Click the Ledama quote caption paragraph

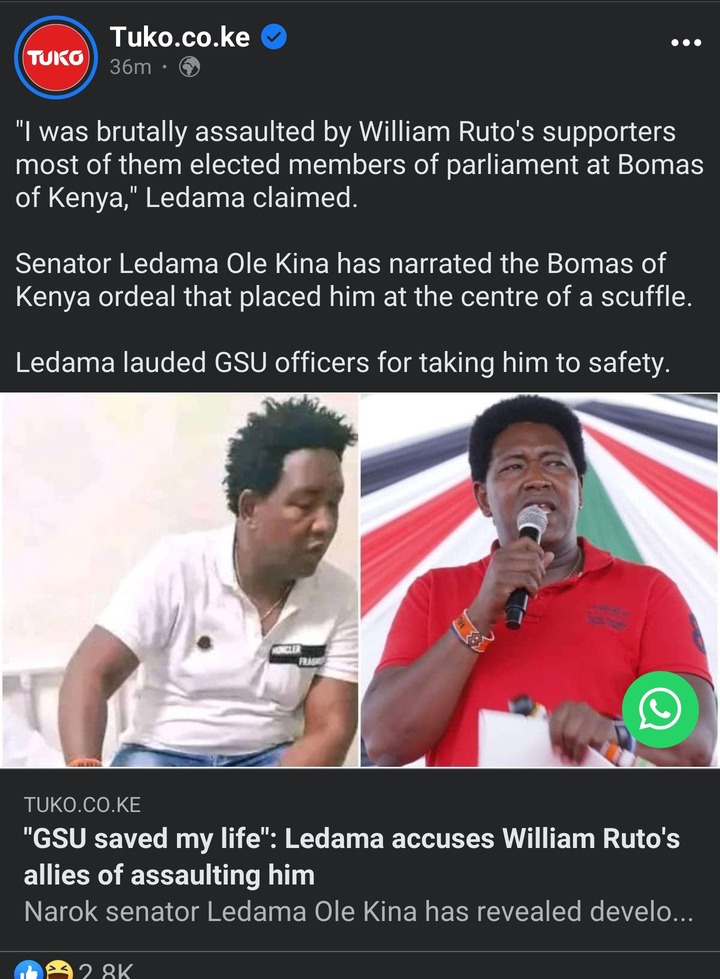(x=359, y=165)
